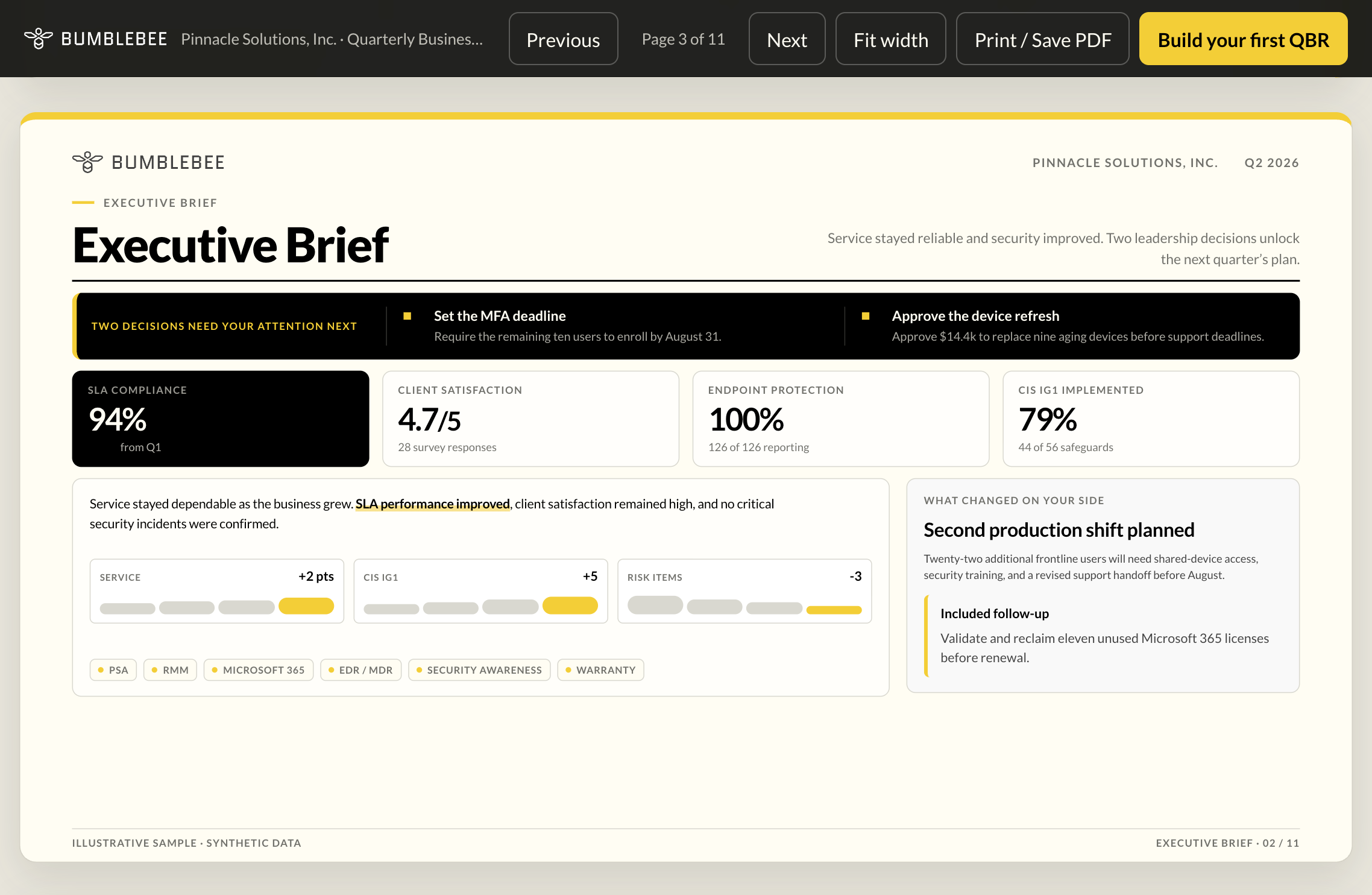Click the yellow bullet beside Set the MFA deadline
This screenshot has width=1372, height=895.
coord(408,315)
